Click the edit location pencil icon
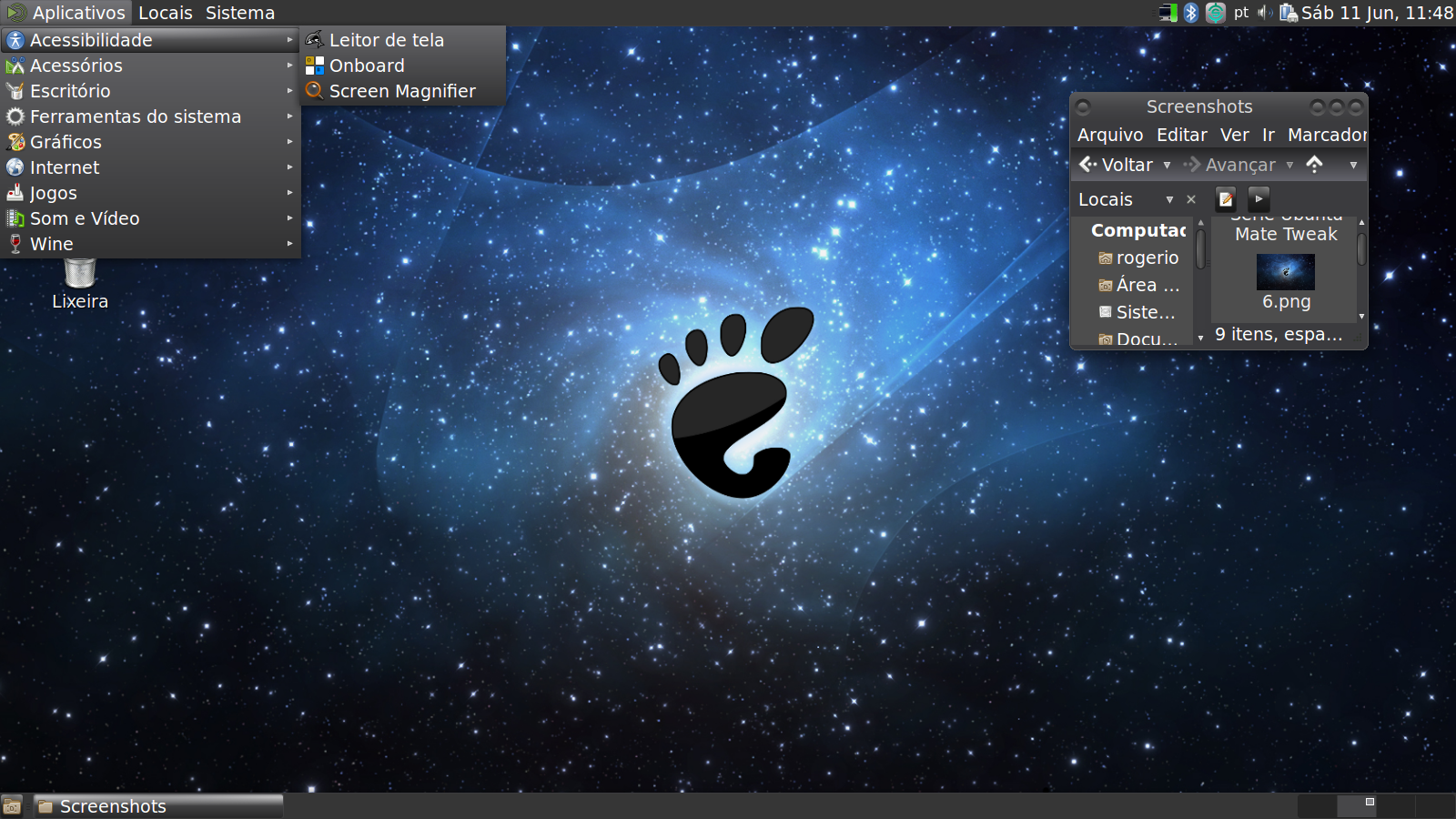Screen dimensions: 1456x819 [1226, 199]
